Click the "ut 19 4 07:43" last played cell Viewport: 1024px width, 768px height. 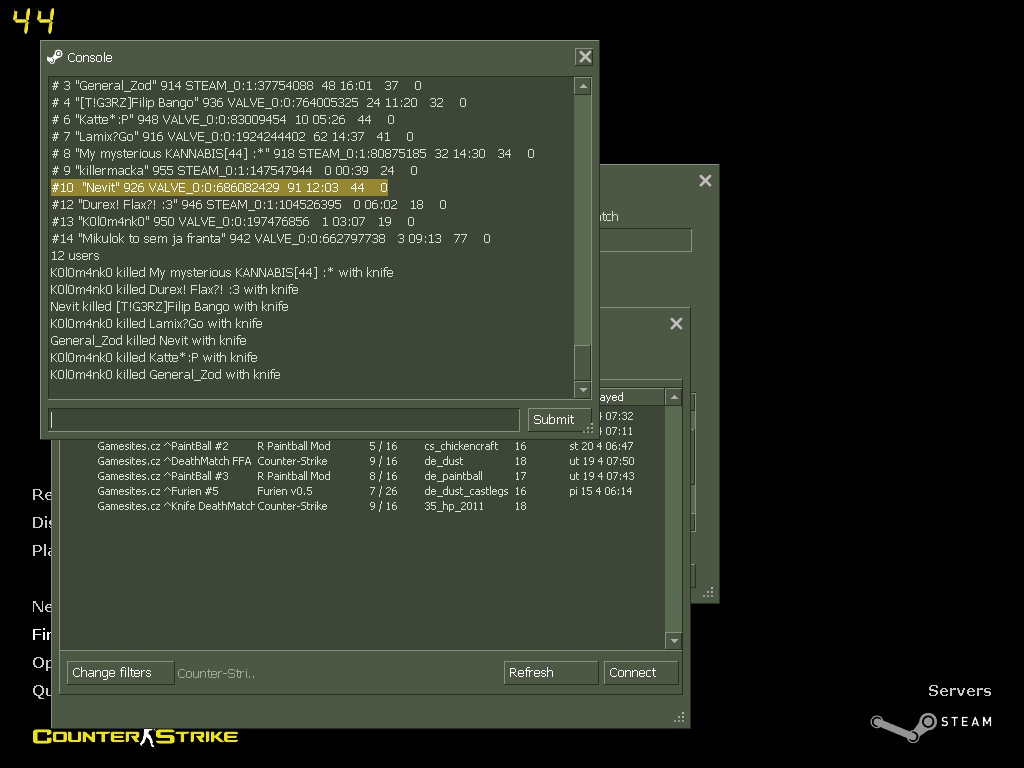601,476
